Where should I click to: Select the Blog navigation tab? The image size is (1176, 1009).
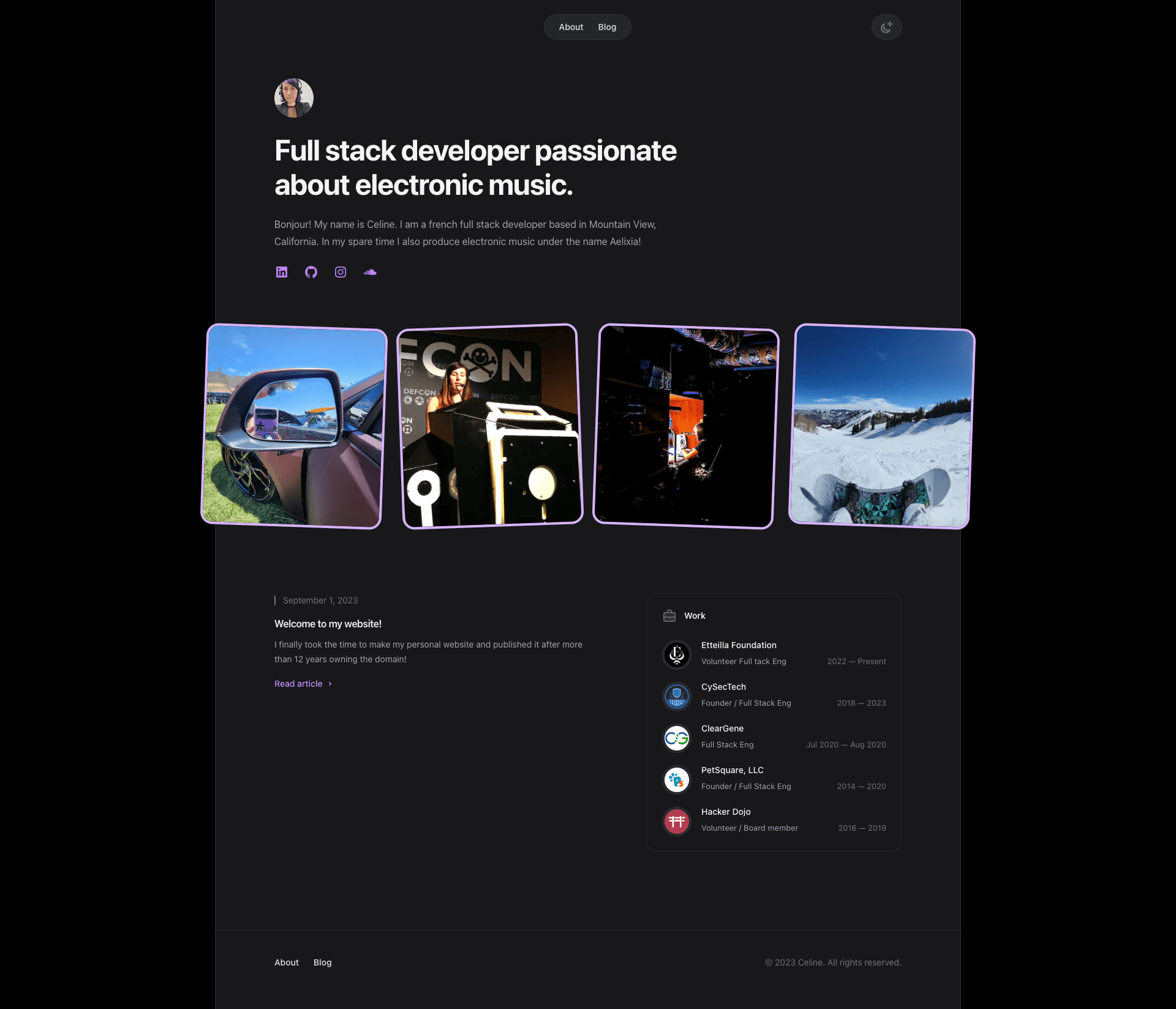(x=607, y=27)
